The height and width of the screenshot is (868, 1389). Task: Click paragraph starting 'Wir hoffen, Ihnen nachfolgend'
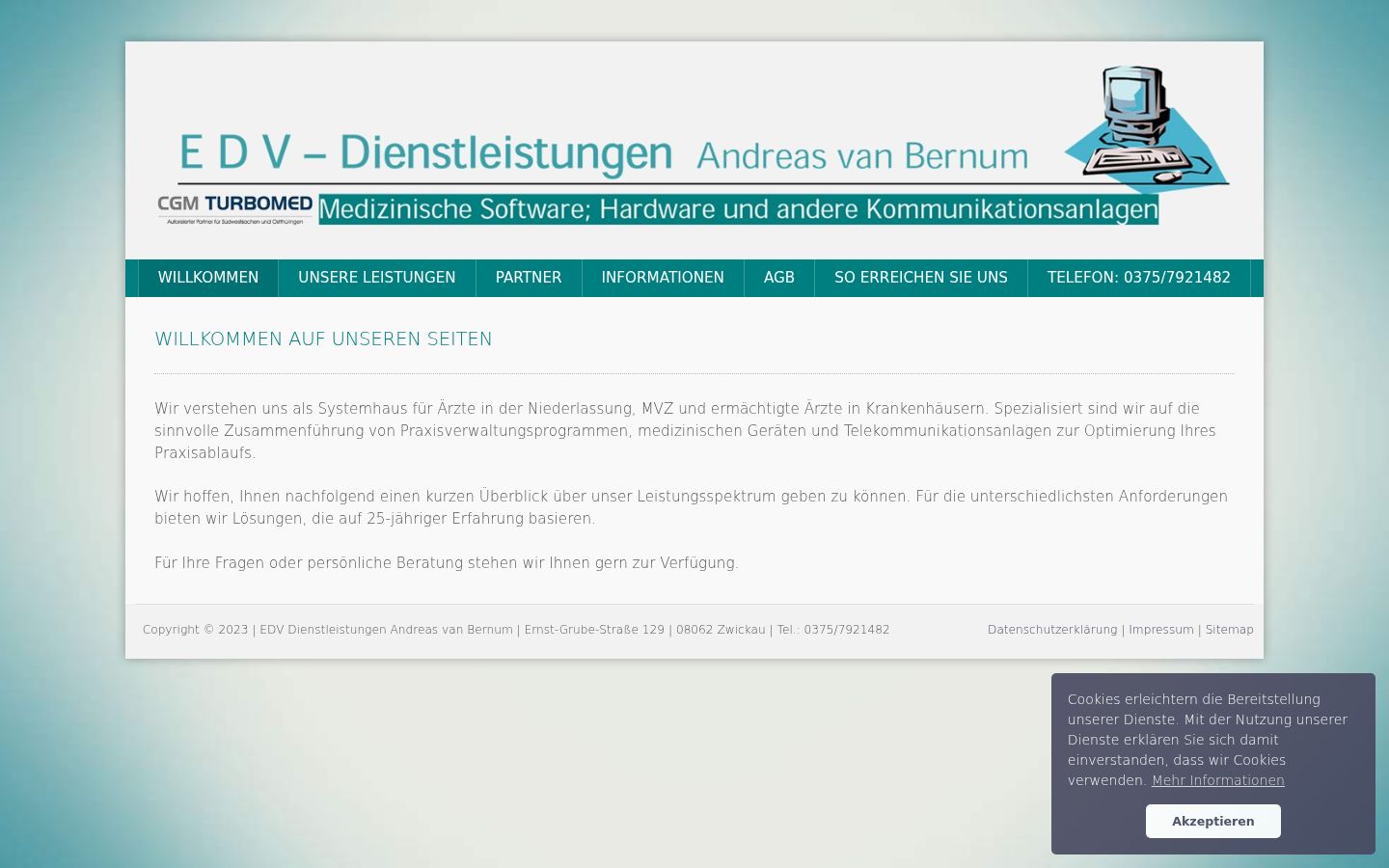coord(691,507)
